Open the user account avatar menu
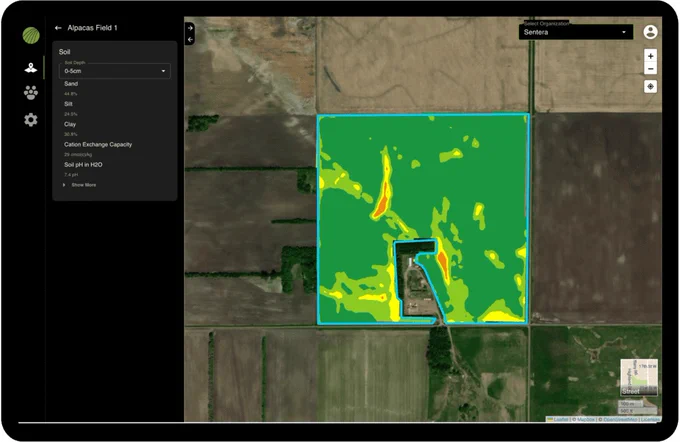This screenshot has height=442, width=680. tap(650, 32)
